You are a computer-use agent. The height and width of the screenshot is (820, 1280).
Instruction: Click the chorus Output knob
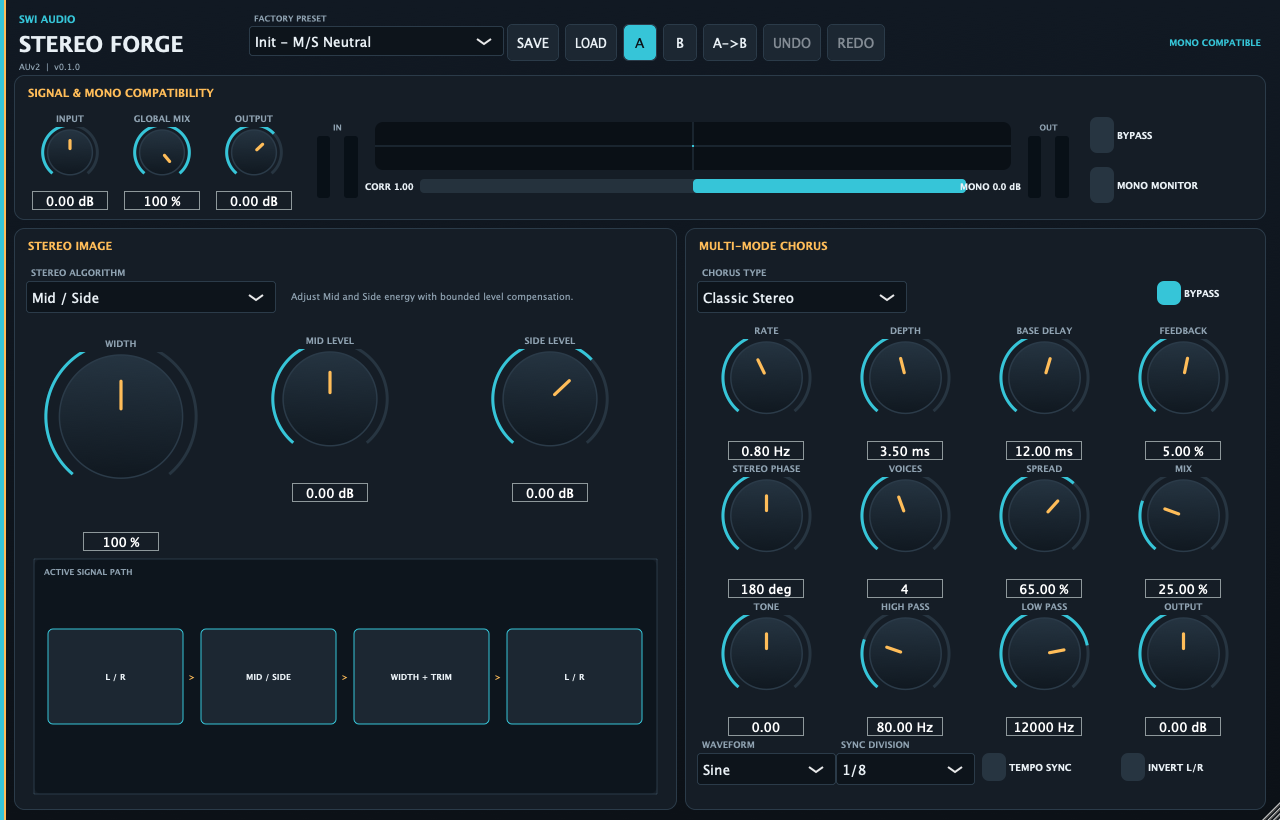[x=1183, y=653]
